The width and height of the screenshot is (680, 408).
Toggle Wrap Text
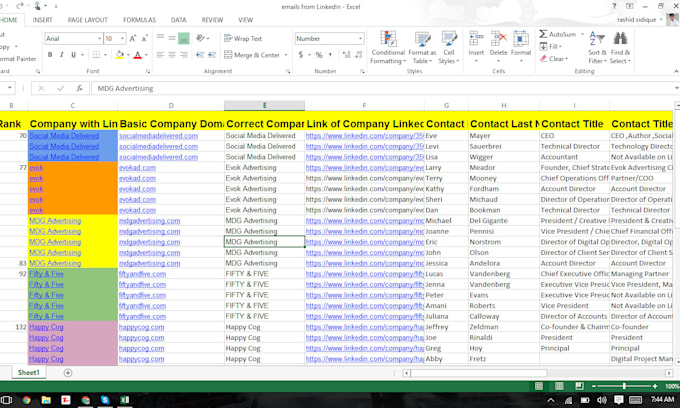tap(243, 39)
